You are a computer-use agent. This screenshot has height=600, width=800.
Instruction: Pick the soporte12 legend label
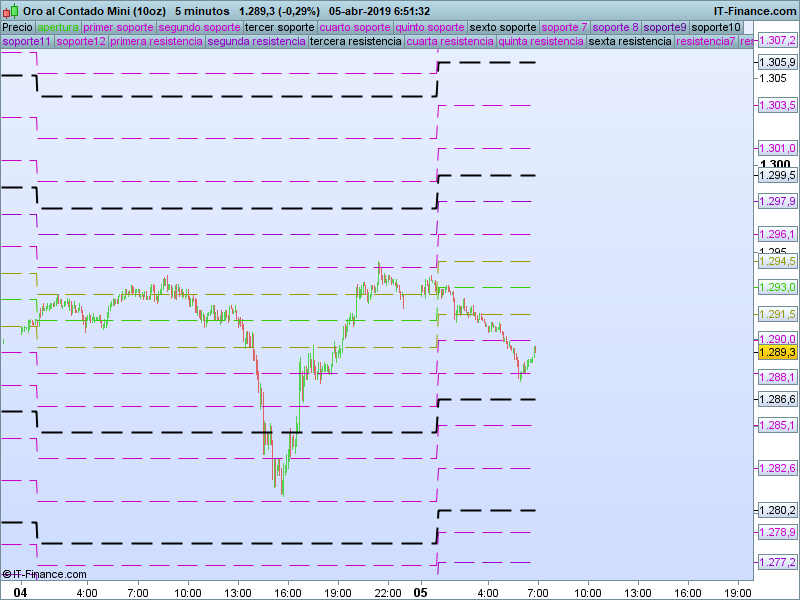81,41
